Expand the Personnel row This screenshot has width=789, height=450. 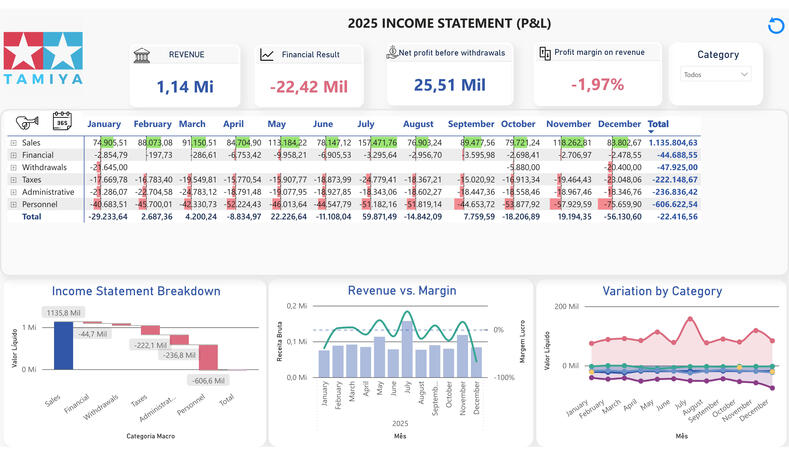(x=13, y=203)
